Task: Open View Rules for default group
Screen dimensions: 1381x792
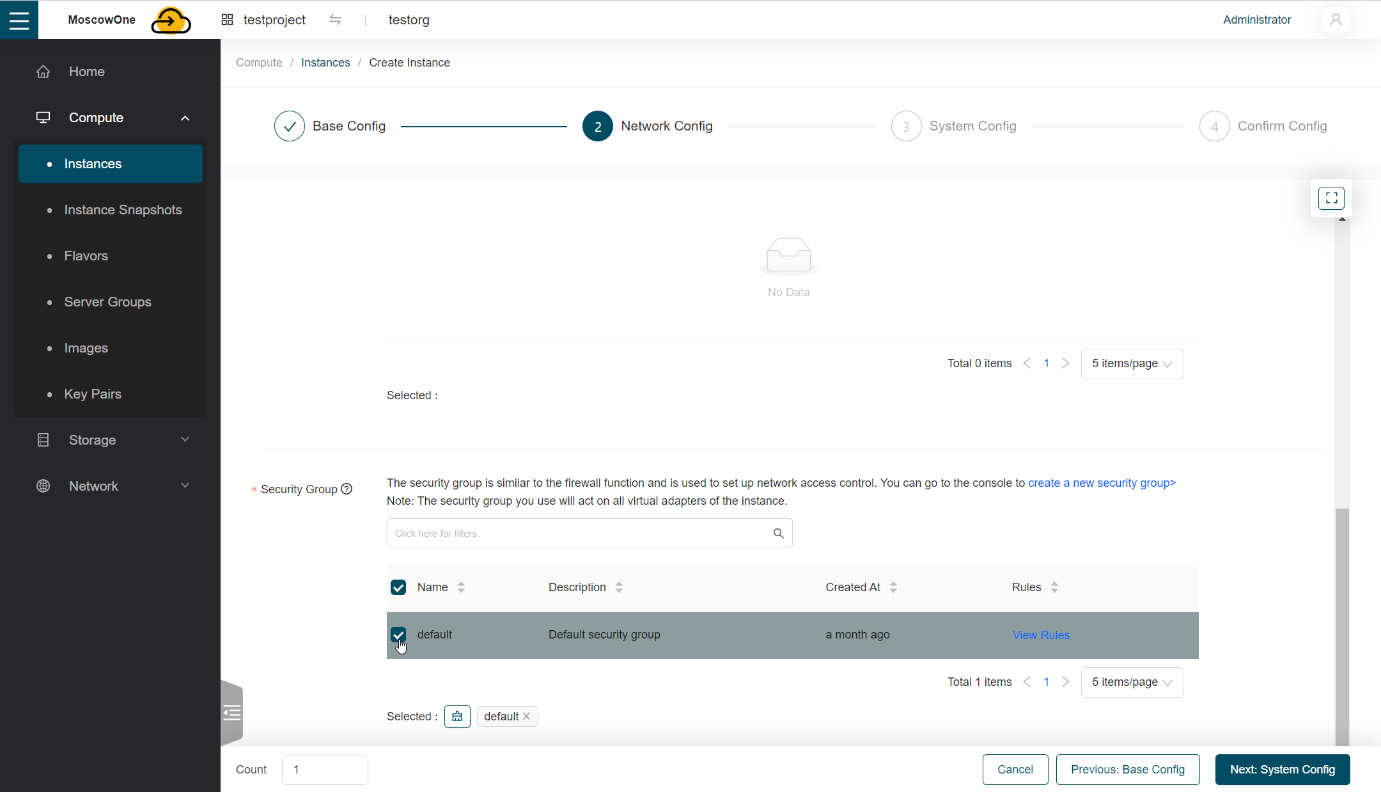Action: click(1041, 635)
